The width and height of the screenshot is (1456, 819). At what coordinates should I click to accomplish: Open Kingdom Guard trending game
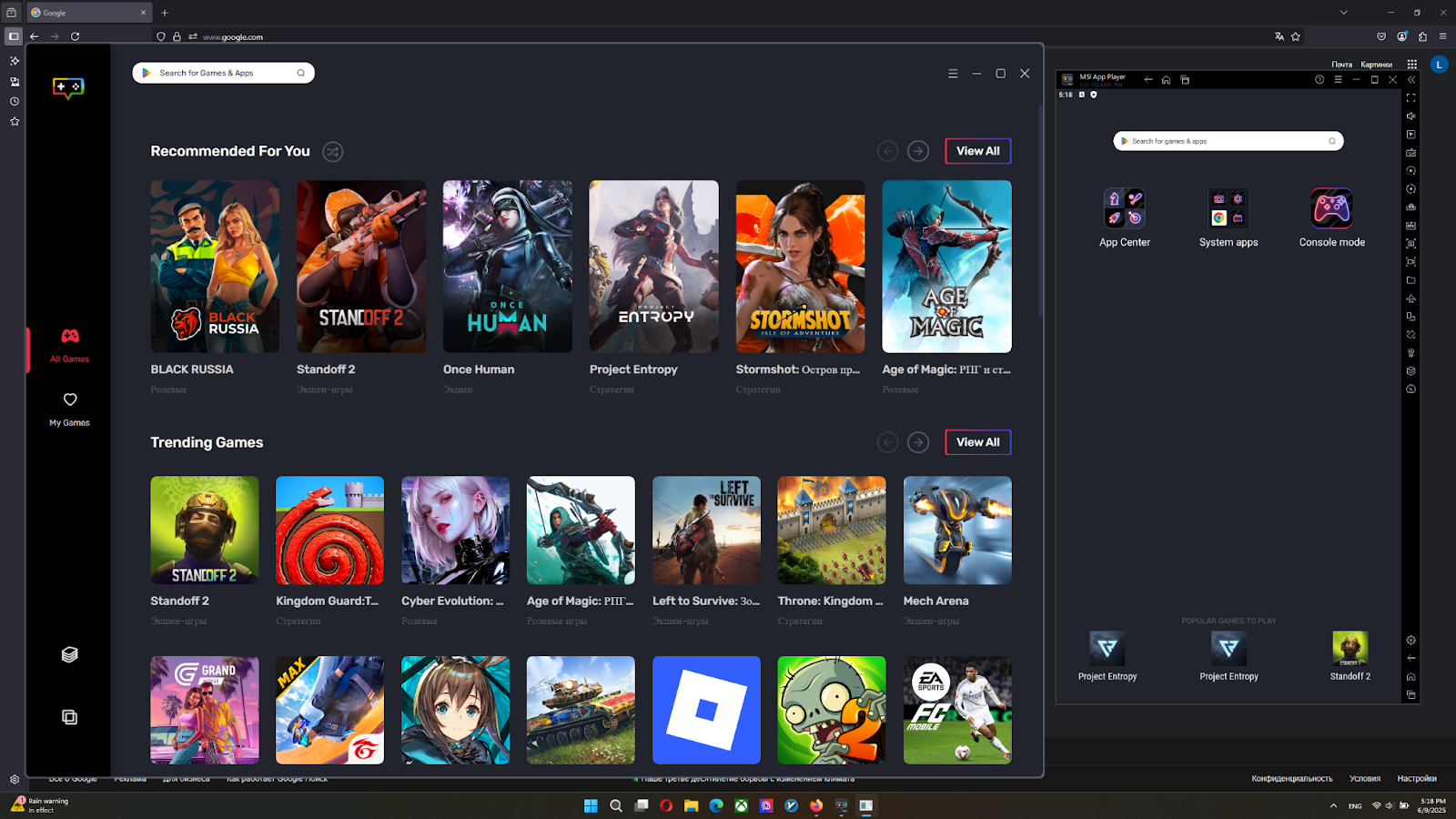[x=329, y=531]
